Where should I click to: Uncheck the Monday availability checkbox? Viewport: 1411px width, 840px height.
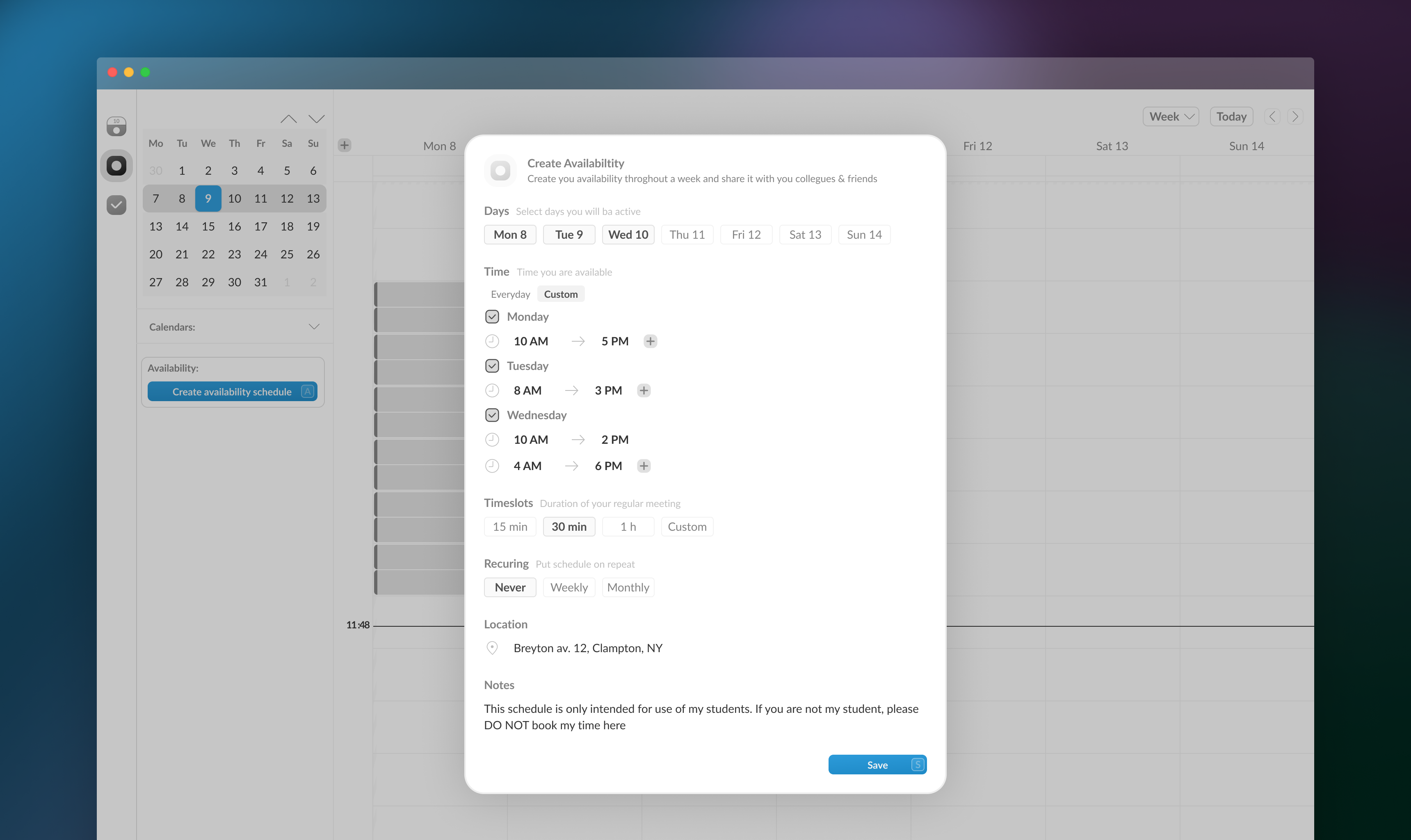(491, 316)
